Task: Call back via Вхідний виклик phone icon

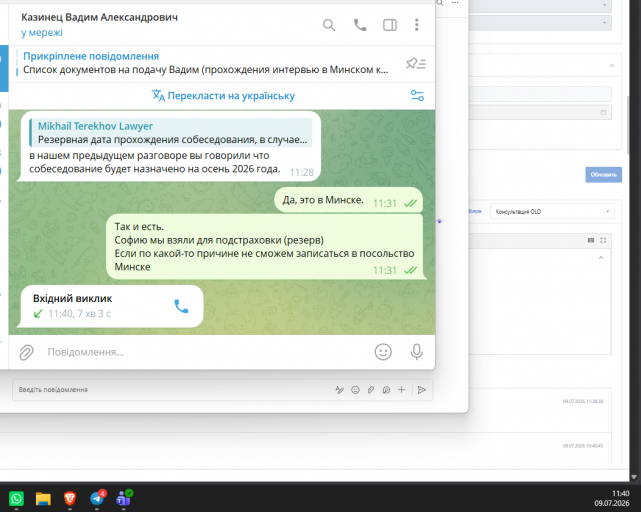Action: [x=181, y=306]
